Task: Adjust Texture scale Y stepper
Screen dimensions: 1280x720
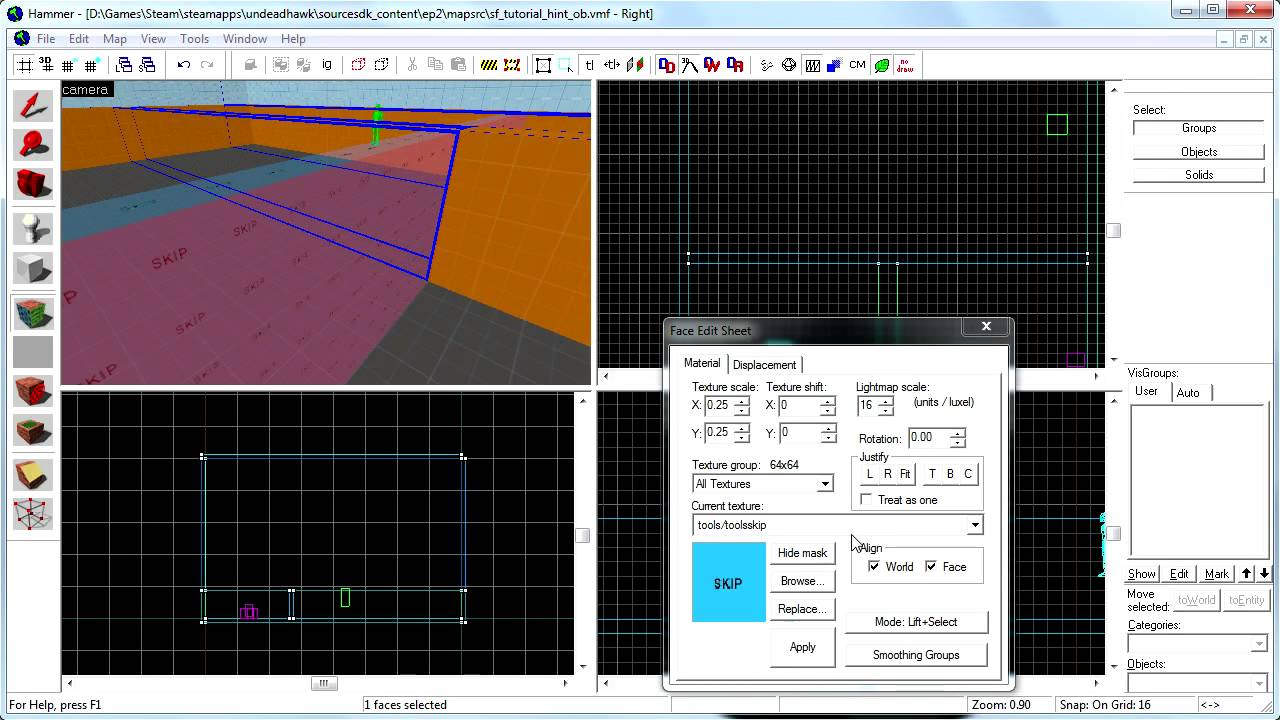Action: (x=742, y=433)
